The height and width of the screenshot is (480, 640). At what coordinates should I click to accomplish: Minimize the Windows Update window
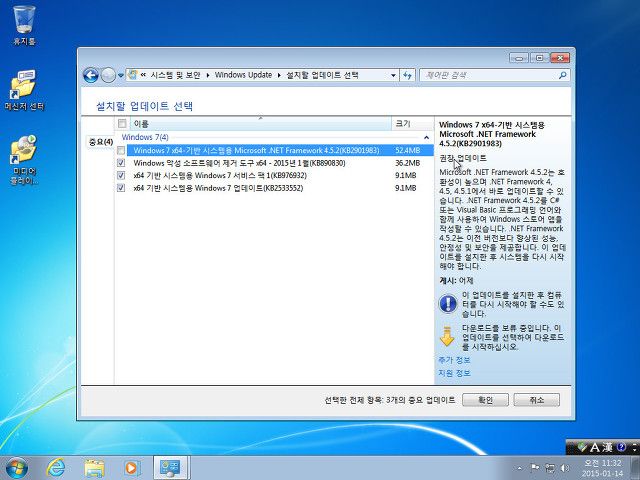click(x=519, y=58)
